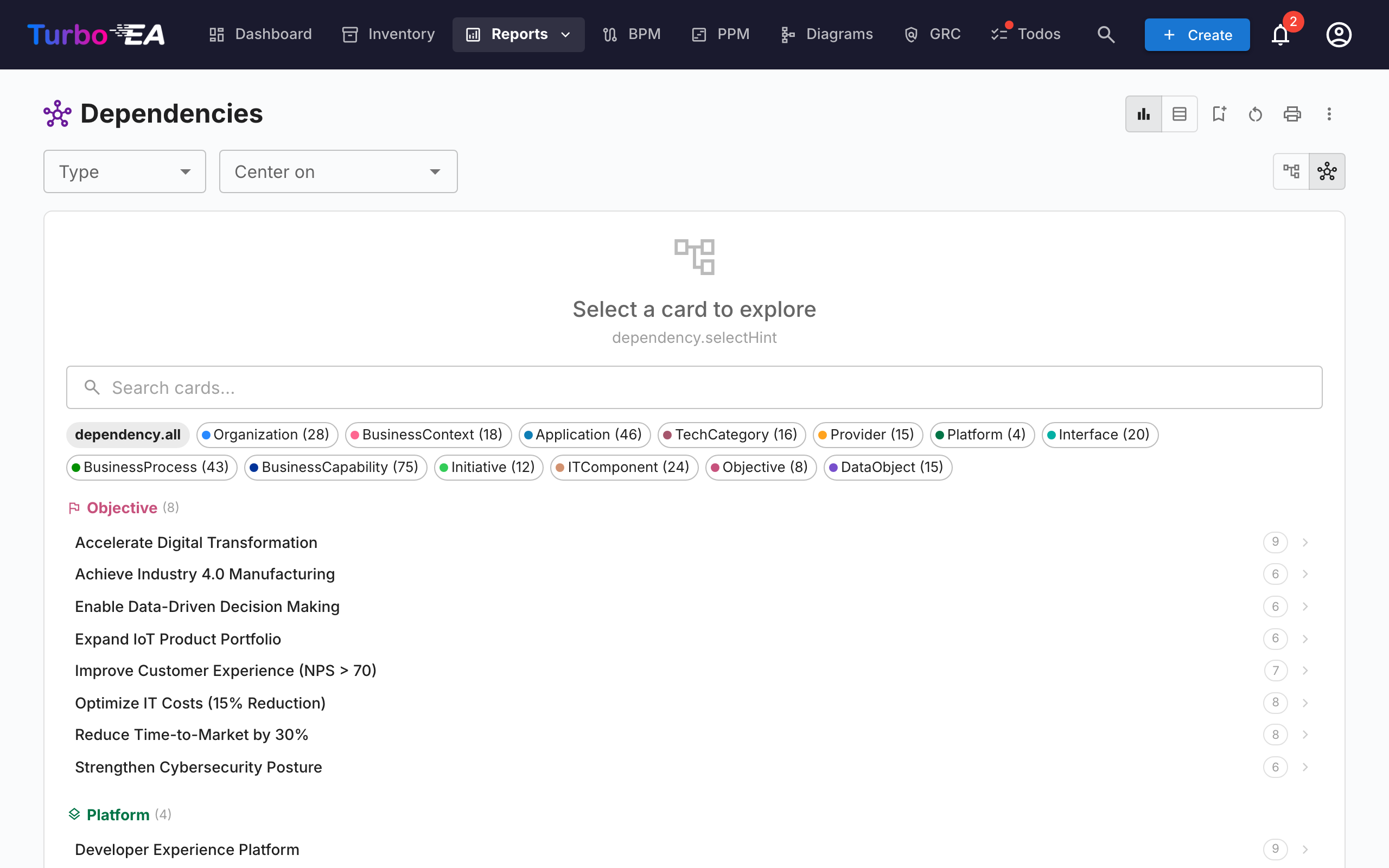1389x868 pixels.
Task: Filter by BusinessProcess (43) chip
Action: pos(151,467)
